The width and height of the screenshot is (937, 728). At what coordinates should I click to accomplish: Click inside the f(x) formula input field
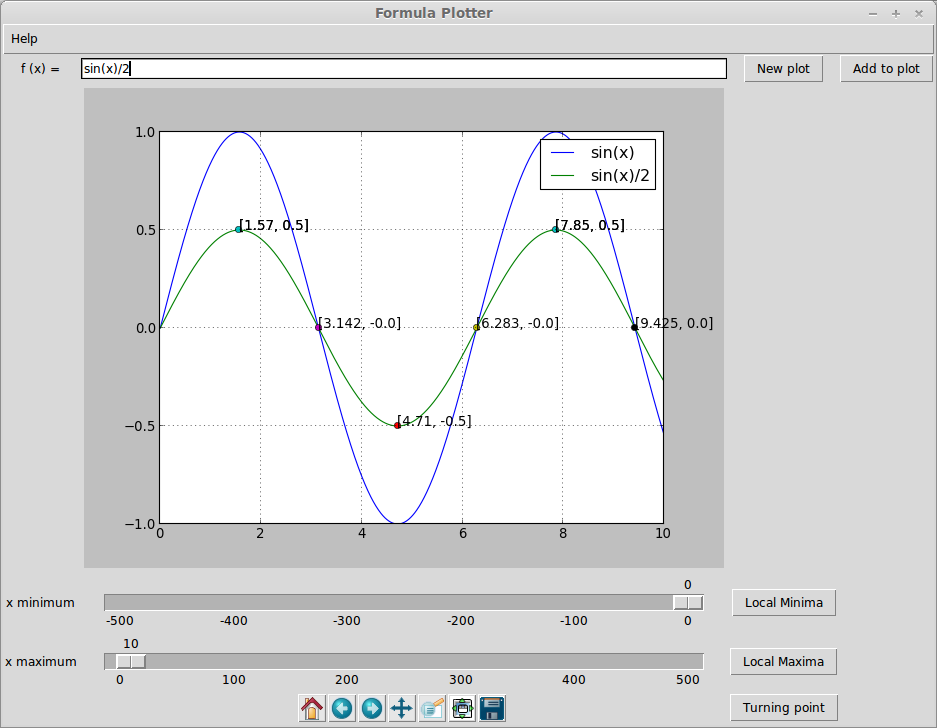(400, 68)
